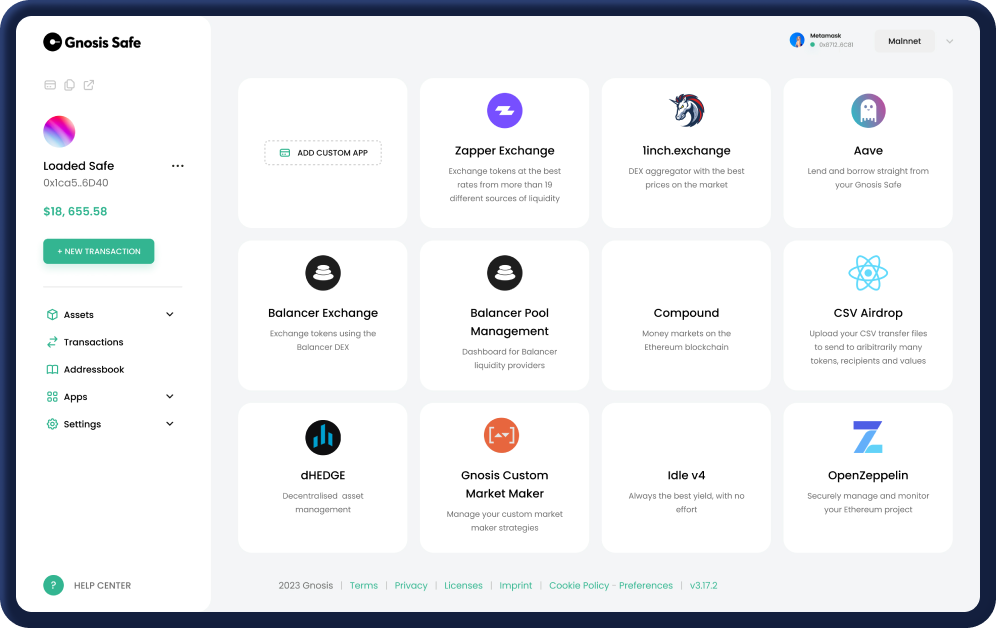This screenshot has width=996, height=628.
Task: Click the Aave ghost icon
Action: (x=868, y=110)
